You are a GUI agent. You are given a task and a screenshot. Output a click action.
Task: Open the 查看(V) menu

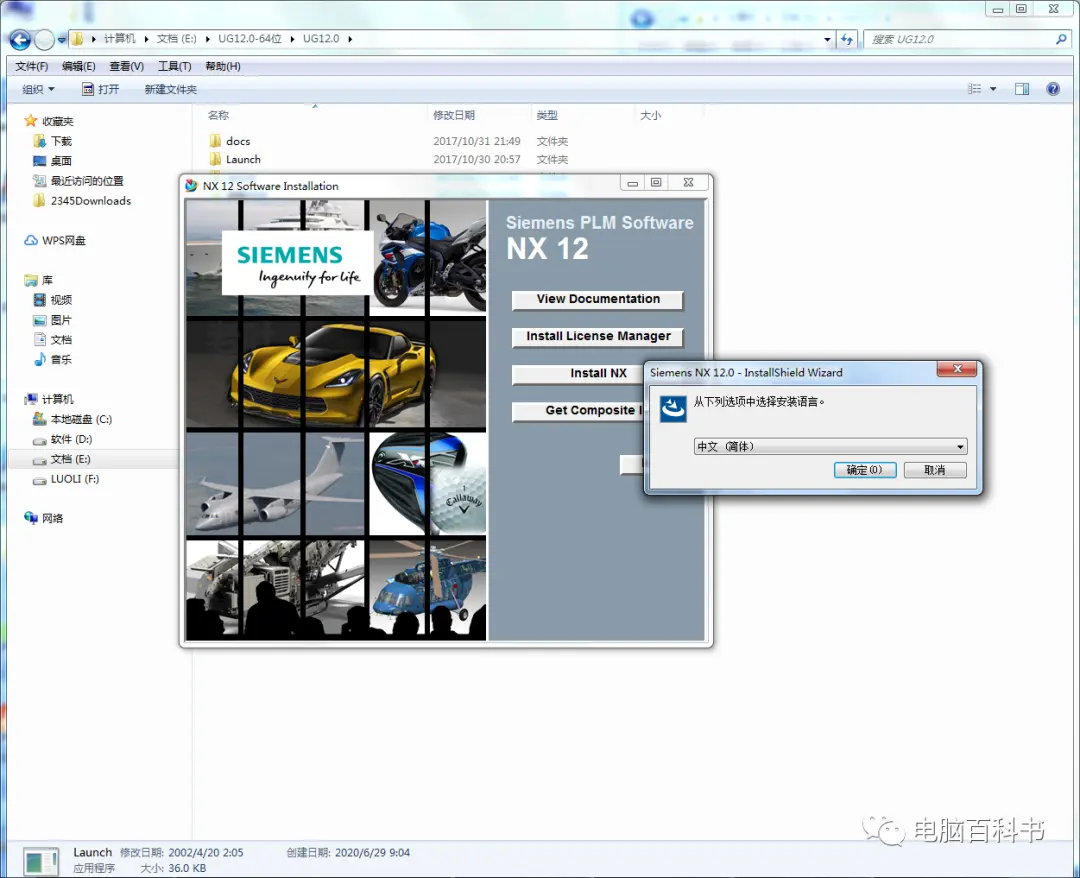click(x=127, y=66)
